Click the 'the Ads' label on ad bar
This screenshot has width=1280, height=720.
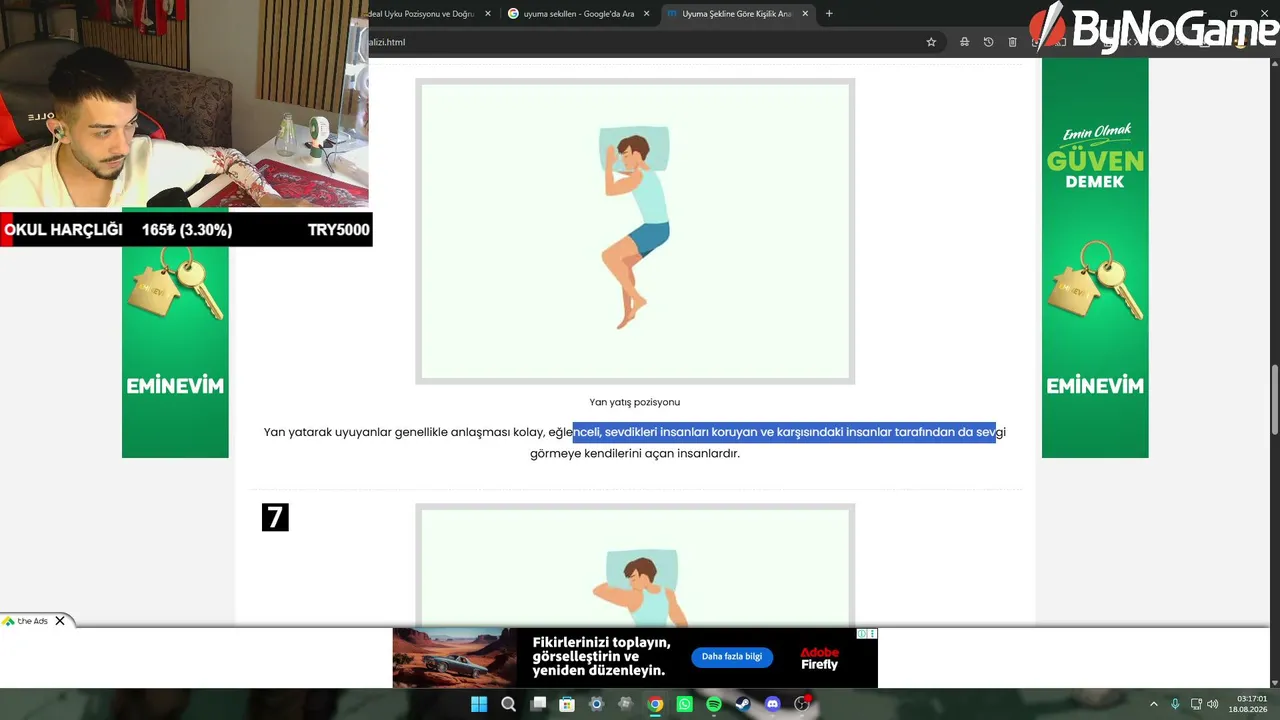coord(33,621)
